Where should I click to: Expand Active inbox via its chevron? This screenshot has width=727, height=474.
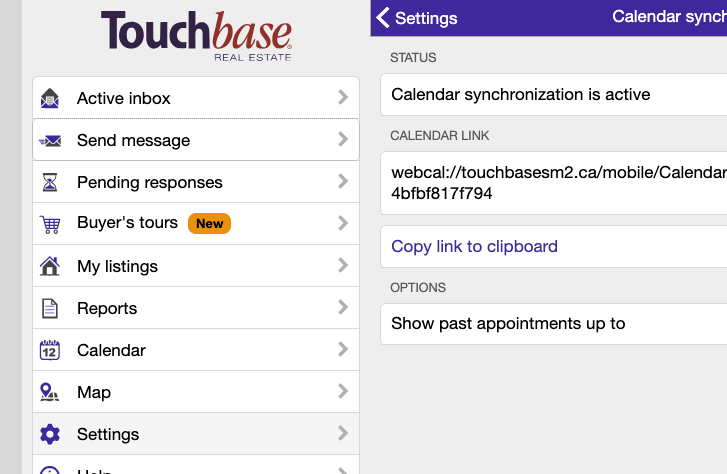343,98
